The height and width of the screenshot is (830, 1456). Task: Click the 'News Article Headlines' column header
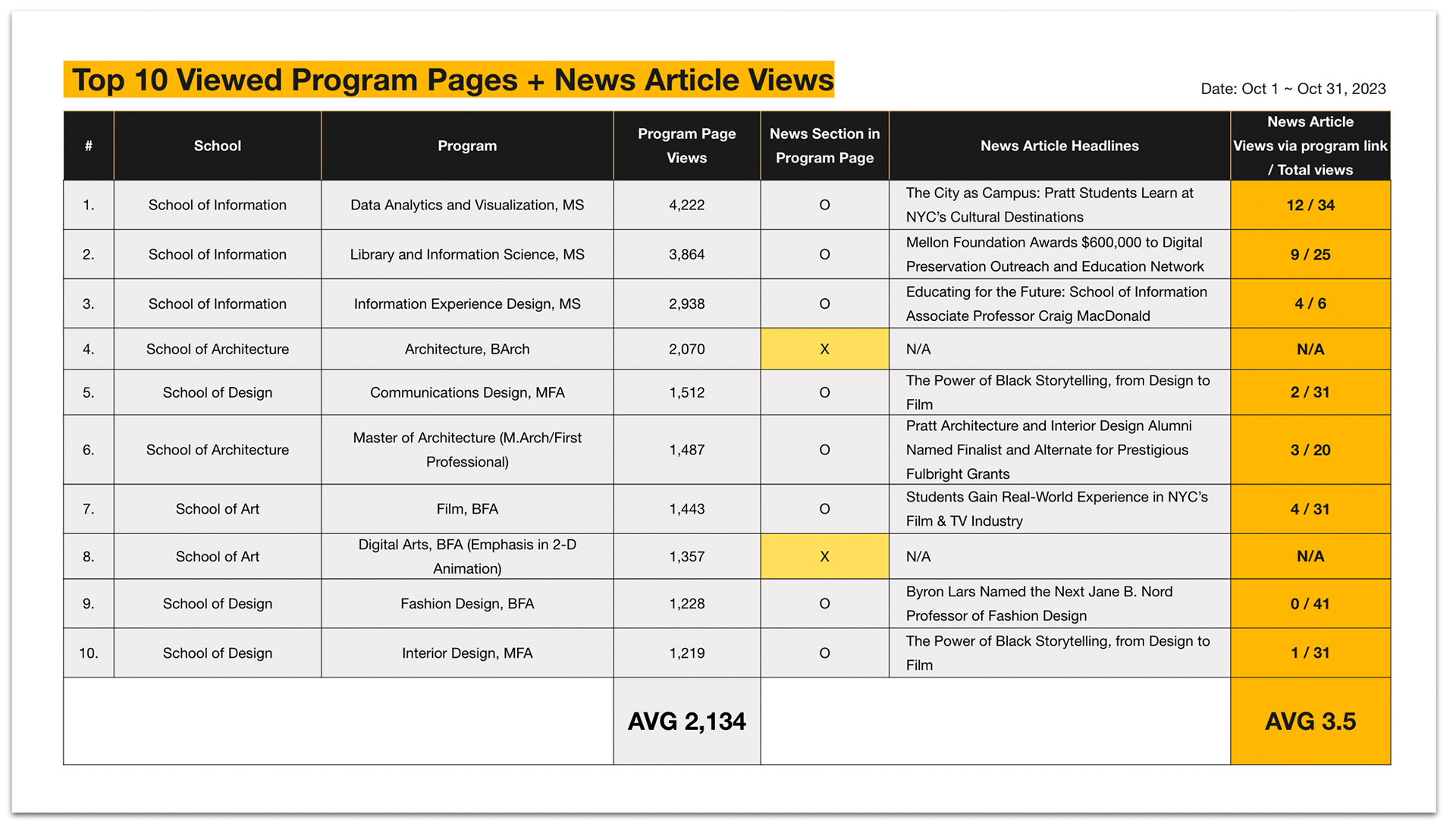[x=1059, y=146]
